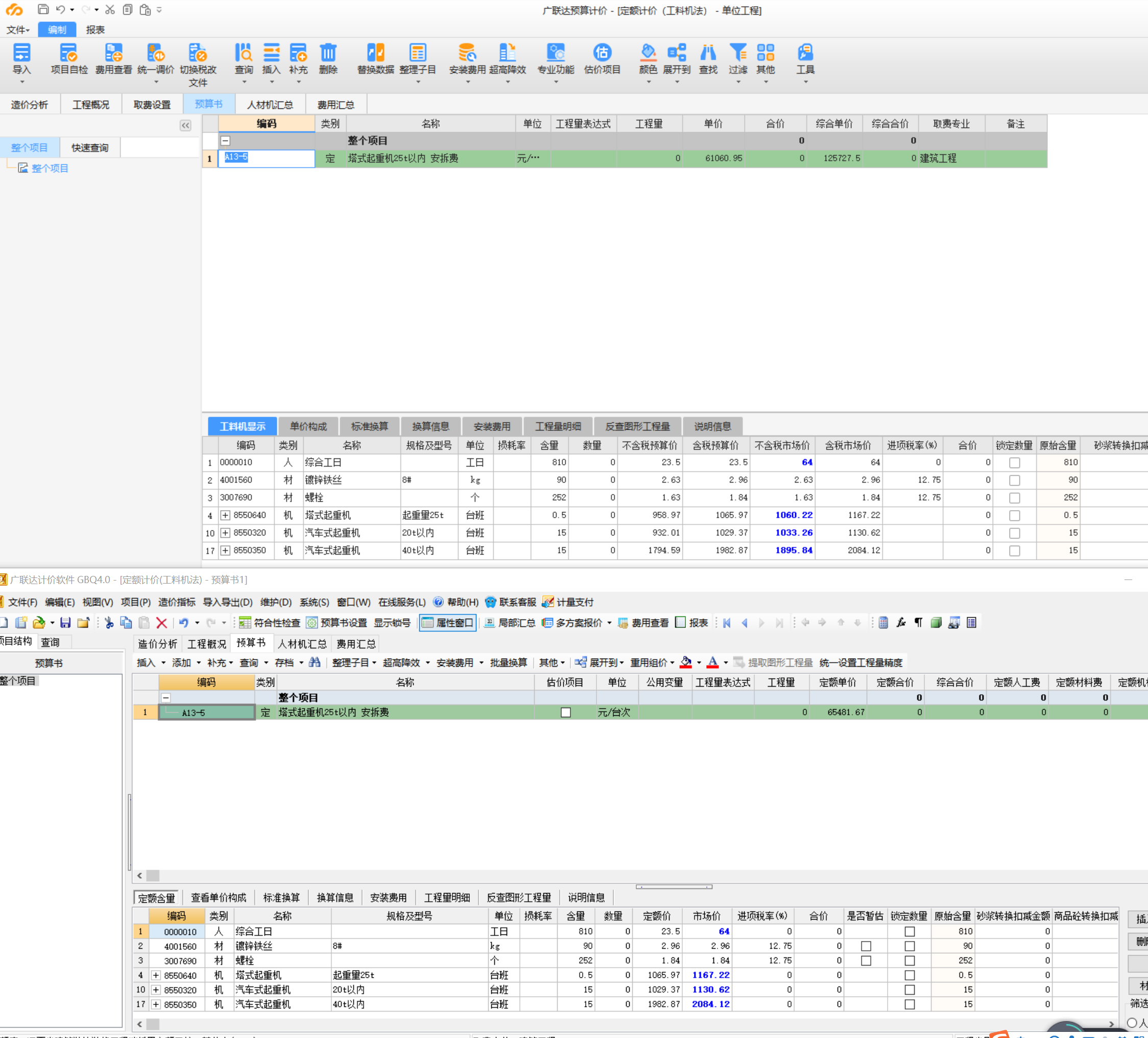Click the calculator icon in GBQ4.0 toolbar
The image size is (1148, 1038).
[x=883, y=622]
